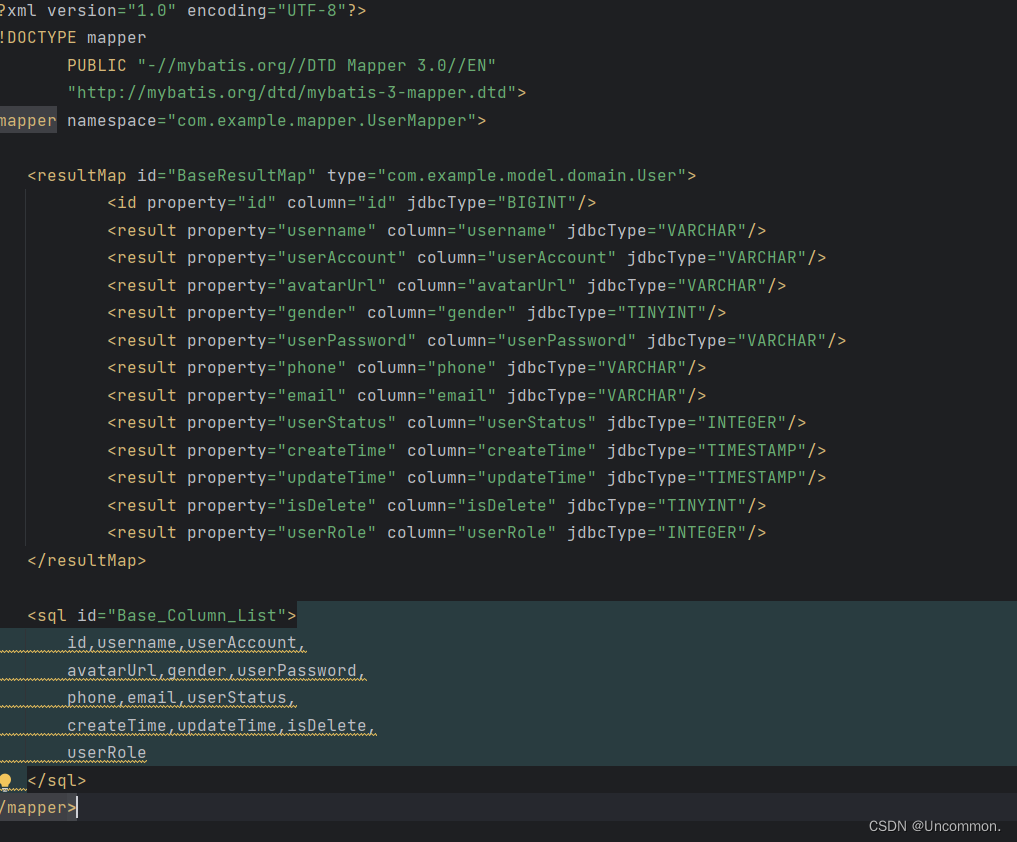Click the result line for email
The width and height of the screenshot is (1017, 842).
coord(407,396)
